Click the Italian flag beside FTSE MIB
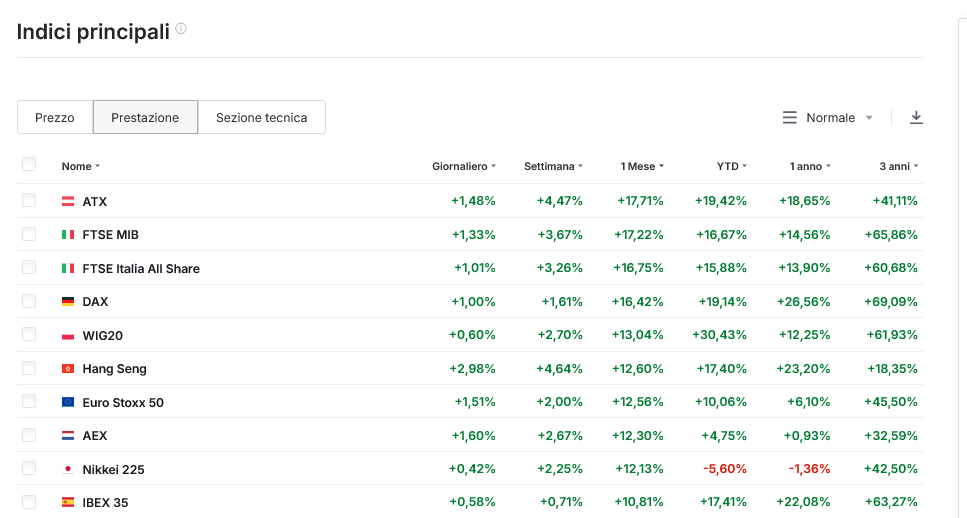 (x=68, y=234)
